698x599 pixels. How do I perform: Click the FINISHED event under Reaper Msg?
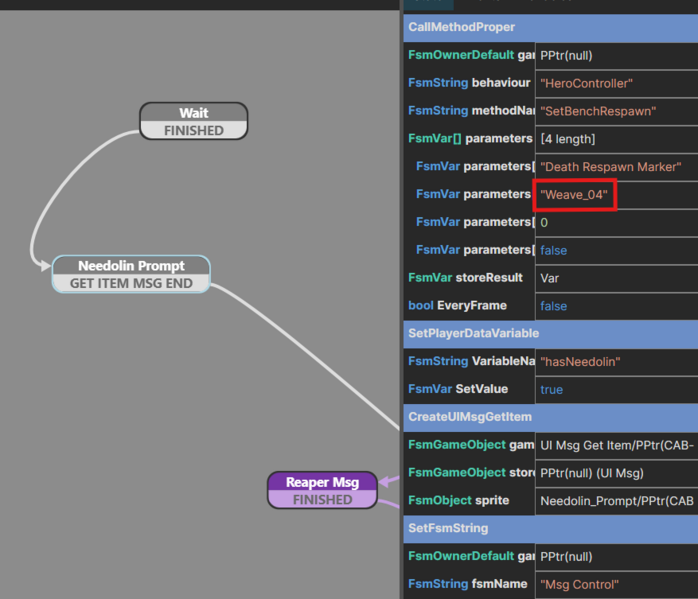[x=321, y=499]
